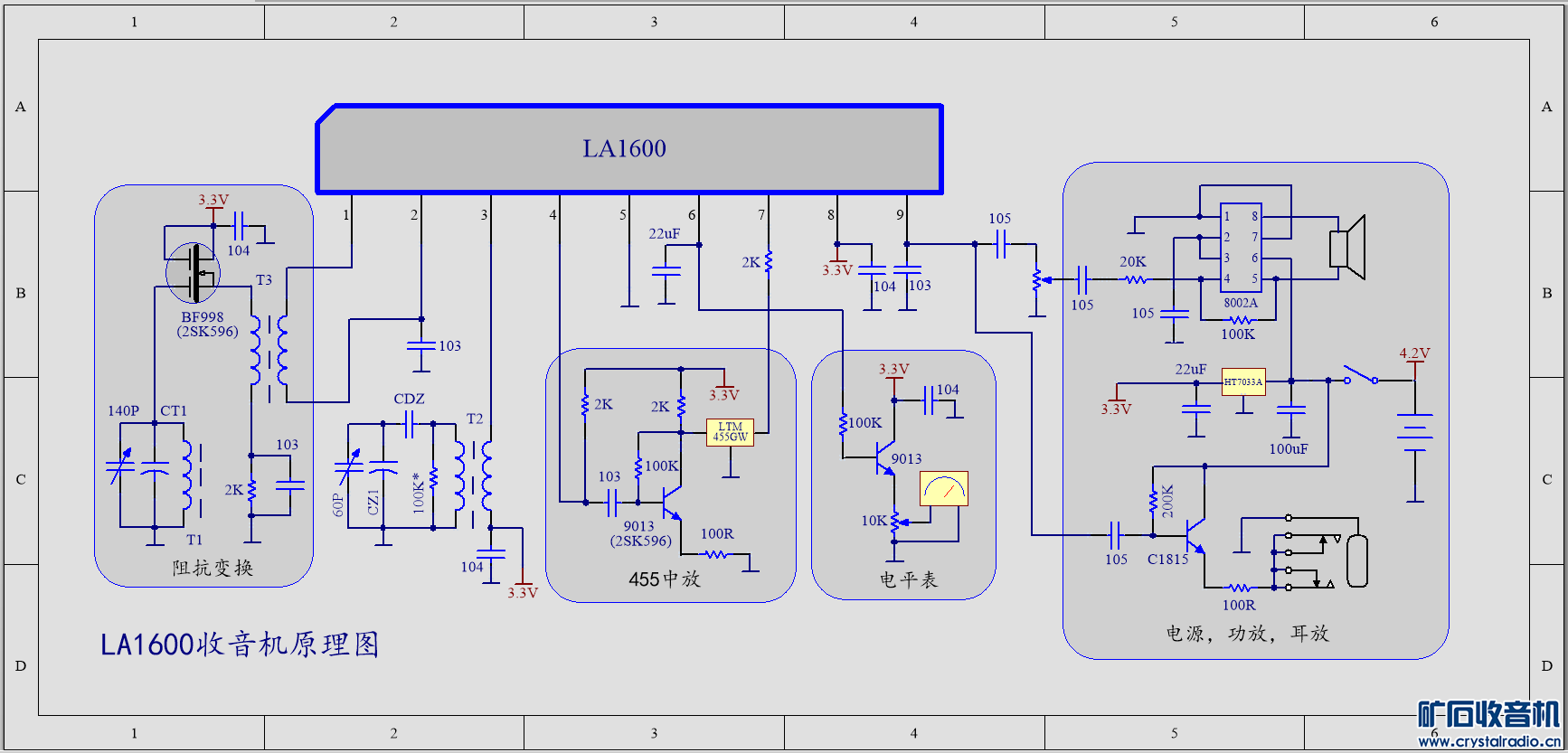Select zone letter A on the left border
Viewport: 1568px width, 753px height.
(x=21, y=107)
